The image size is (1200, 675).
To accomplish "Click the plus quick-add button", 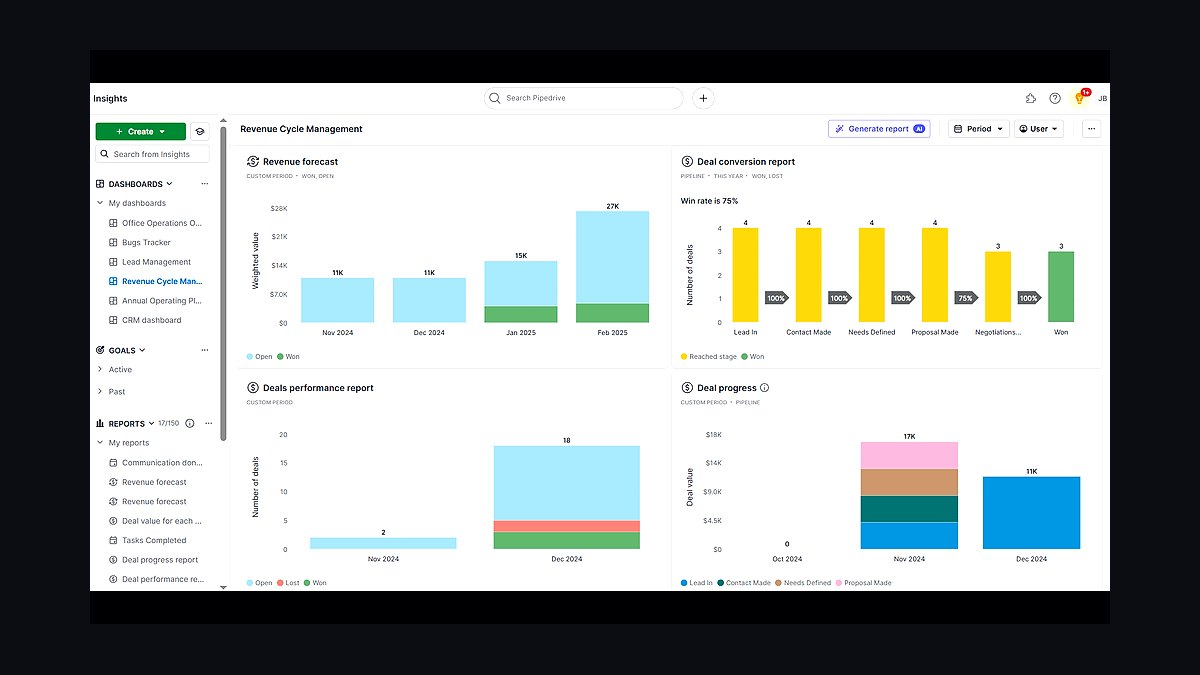I will [704, 98].
